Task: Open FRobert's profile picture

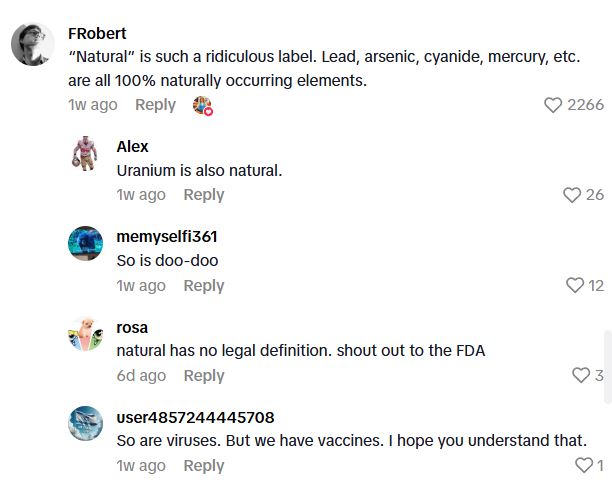Action: pyautogui.click(x=32, y=44)
